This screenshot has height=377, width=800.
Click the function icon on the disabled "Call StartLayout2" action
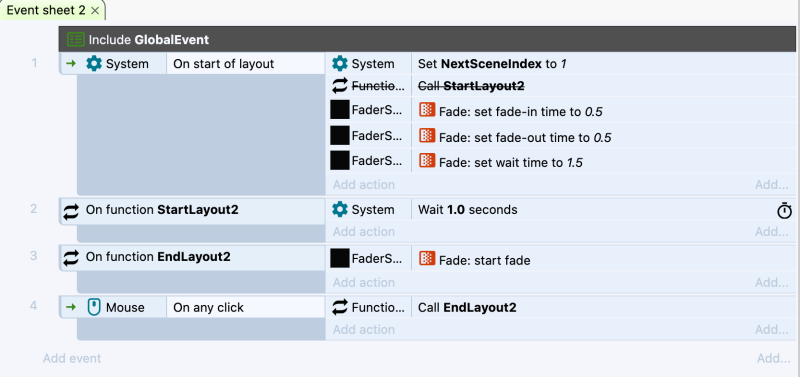[x=340, y=86]
